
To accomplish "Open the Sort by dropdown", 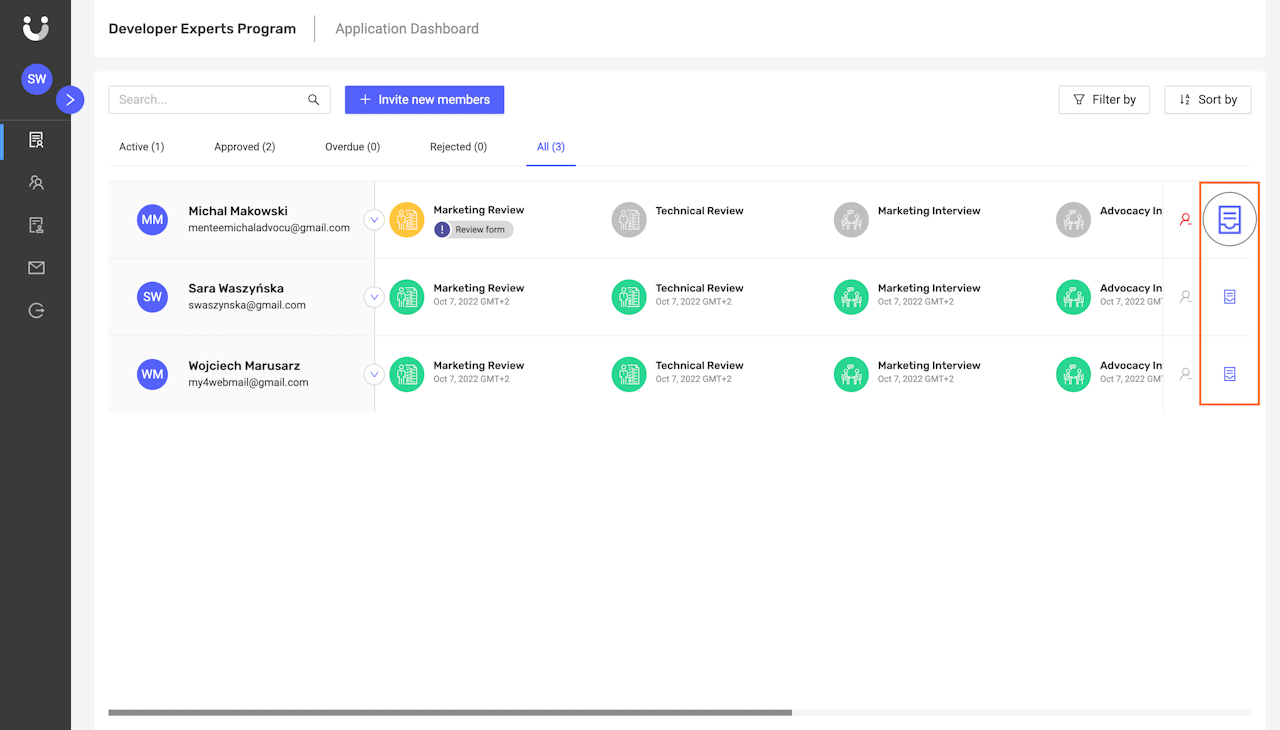I will coord(1207,100).
